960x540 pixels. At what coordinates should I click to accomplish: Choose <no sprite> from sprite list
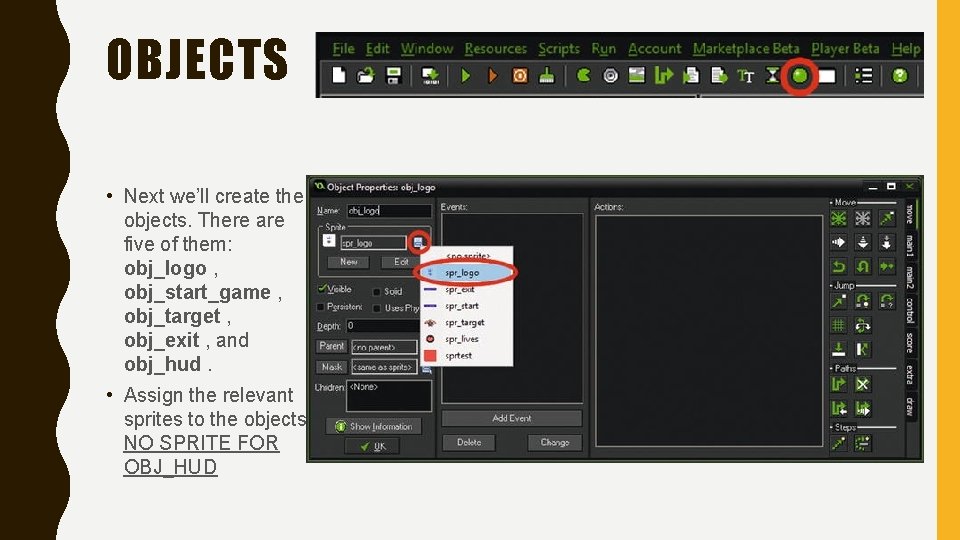pos(467,255)
